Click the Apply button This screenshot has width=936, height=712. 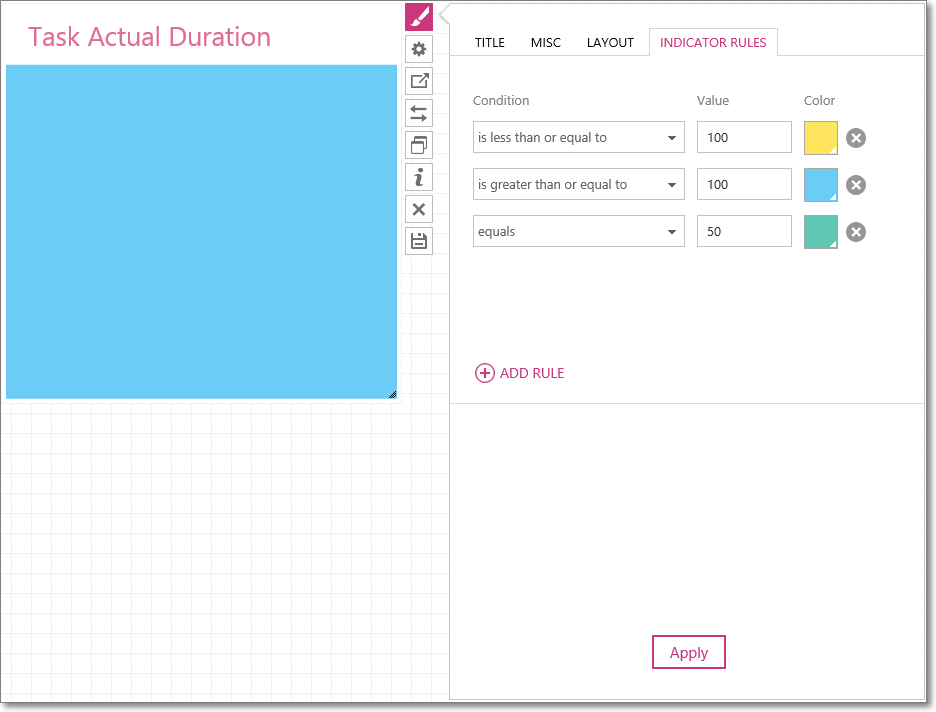[688, 652]
